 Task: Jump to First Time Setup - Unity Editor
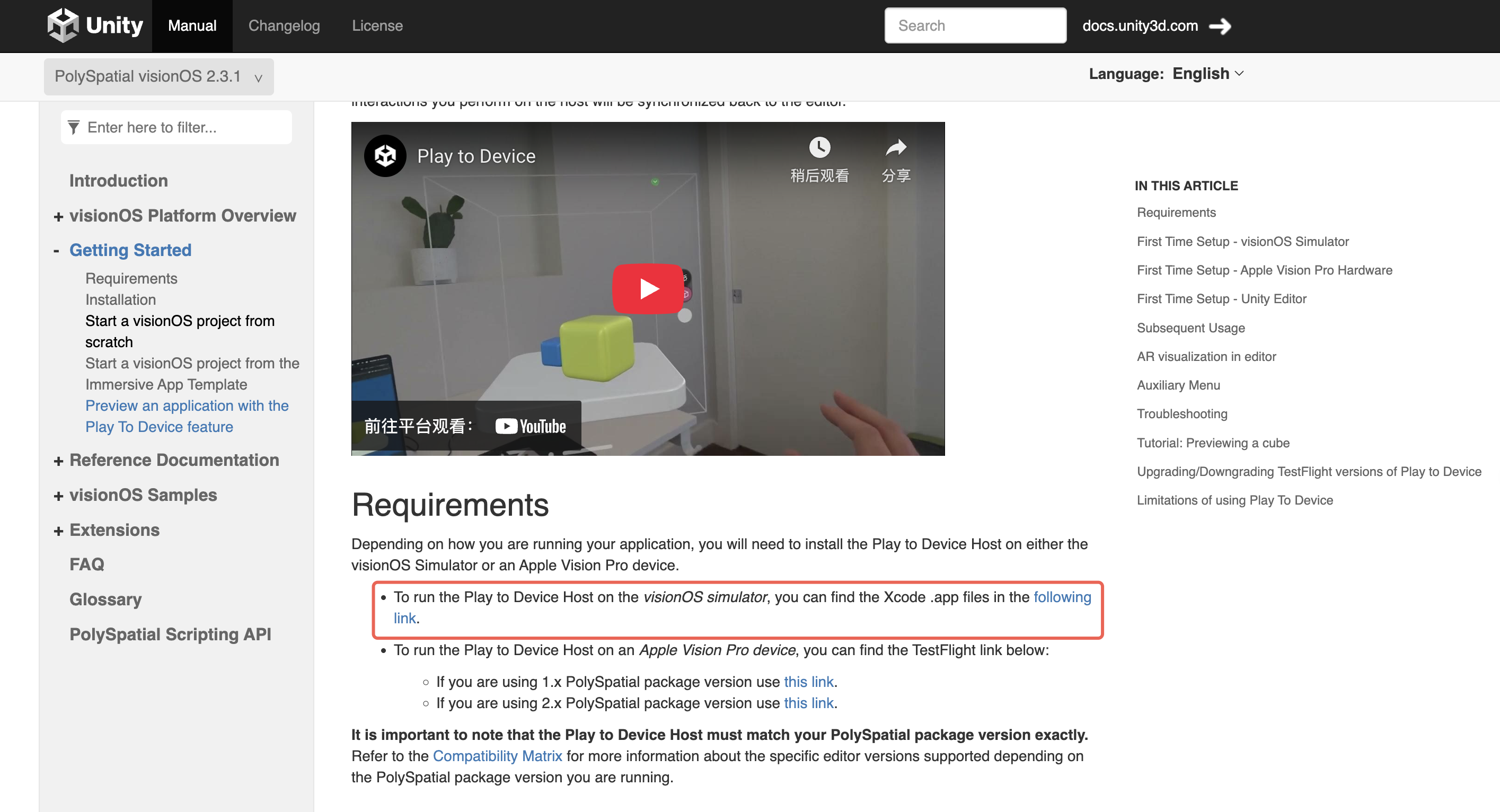tap(1222, 299)
